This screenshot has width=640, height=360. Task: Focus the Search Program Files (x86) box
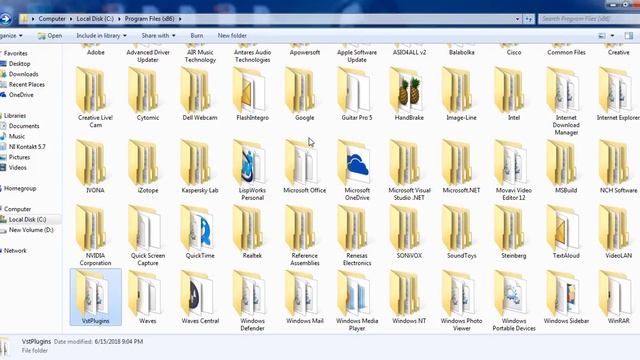[x=589, y=19]
